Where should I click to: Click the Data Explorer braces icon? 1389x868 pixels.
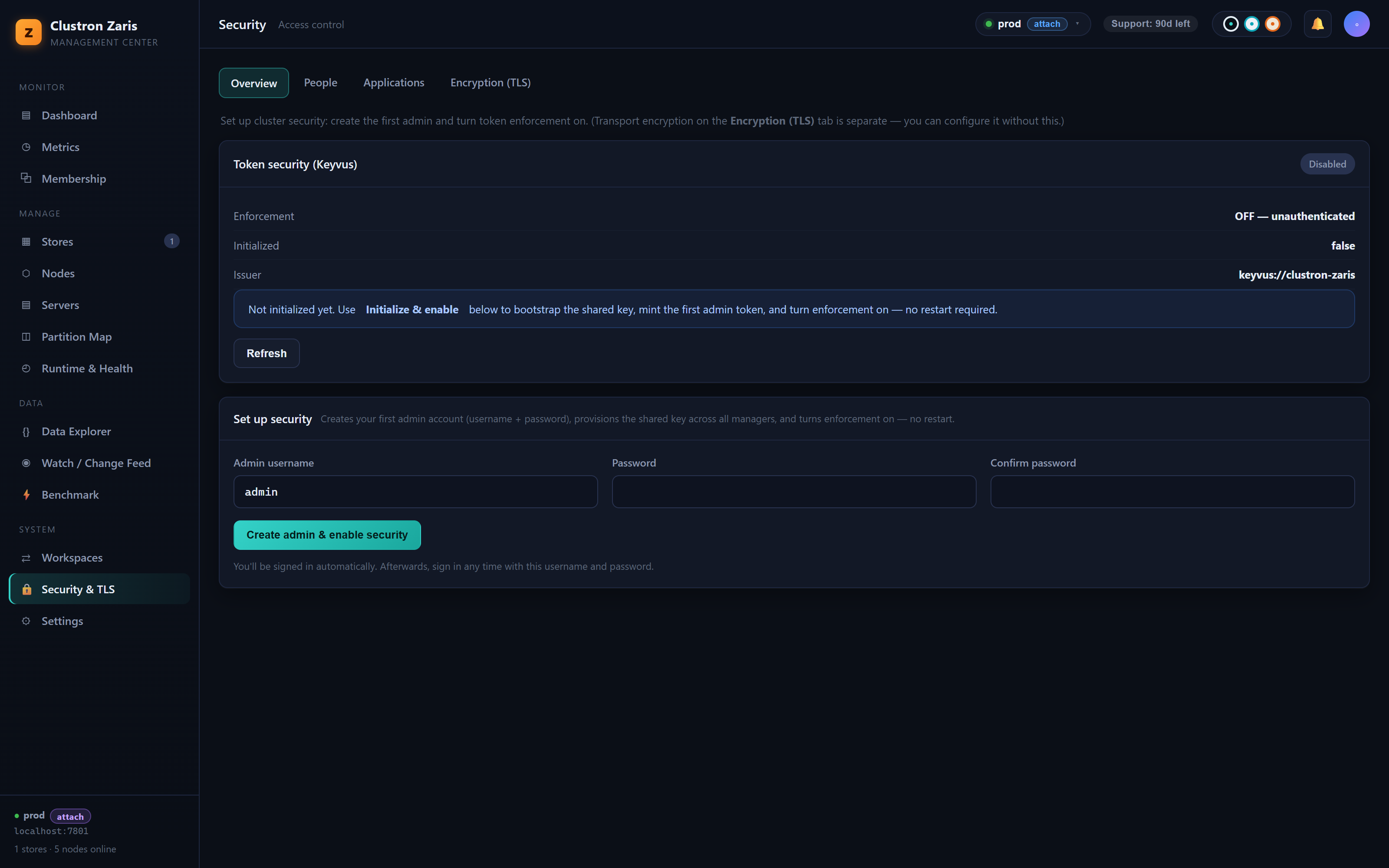(x=26, y=432)
